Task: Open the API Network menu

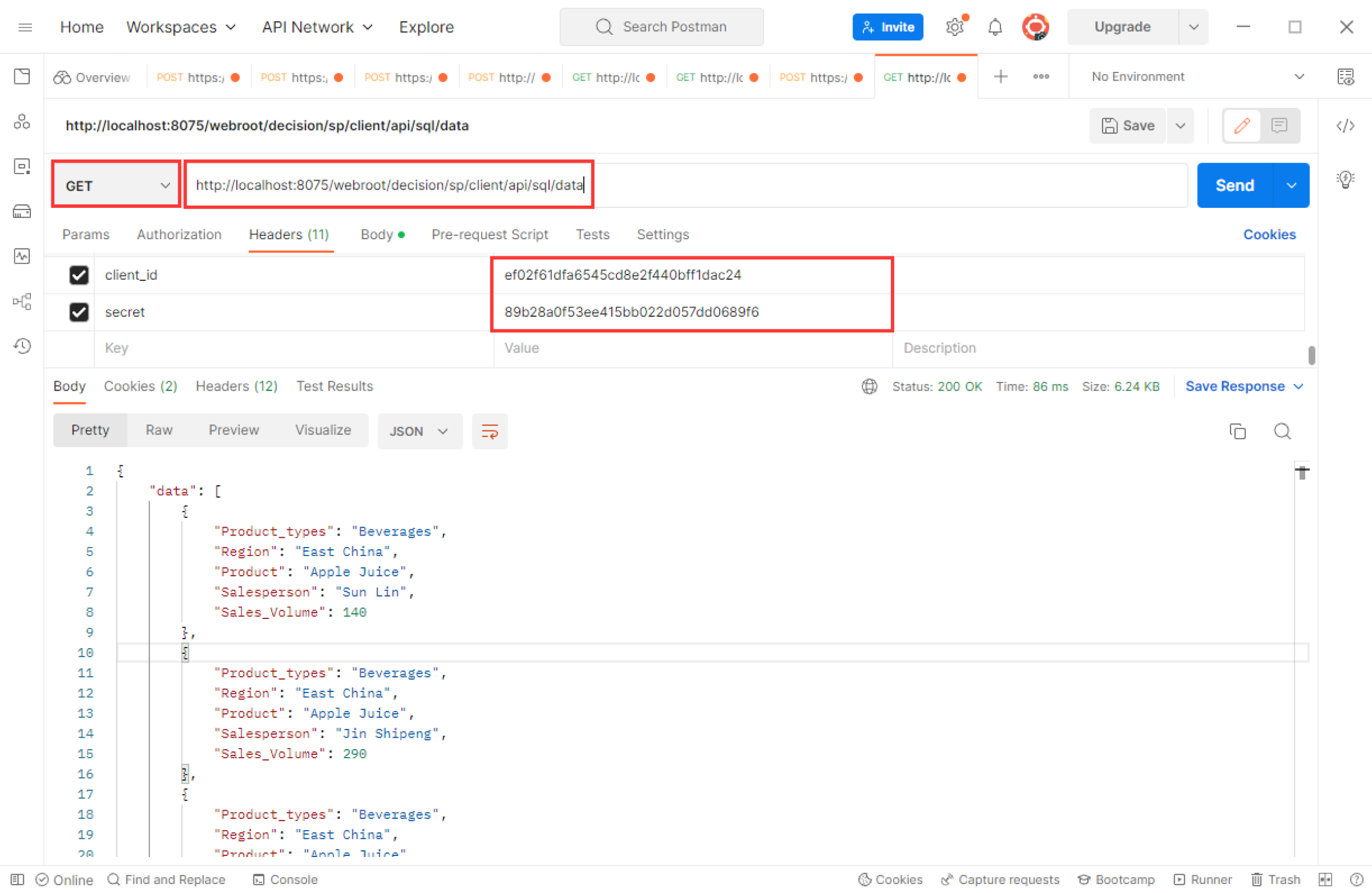Action: coord(317,26)
